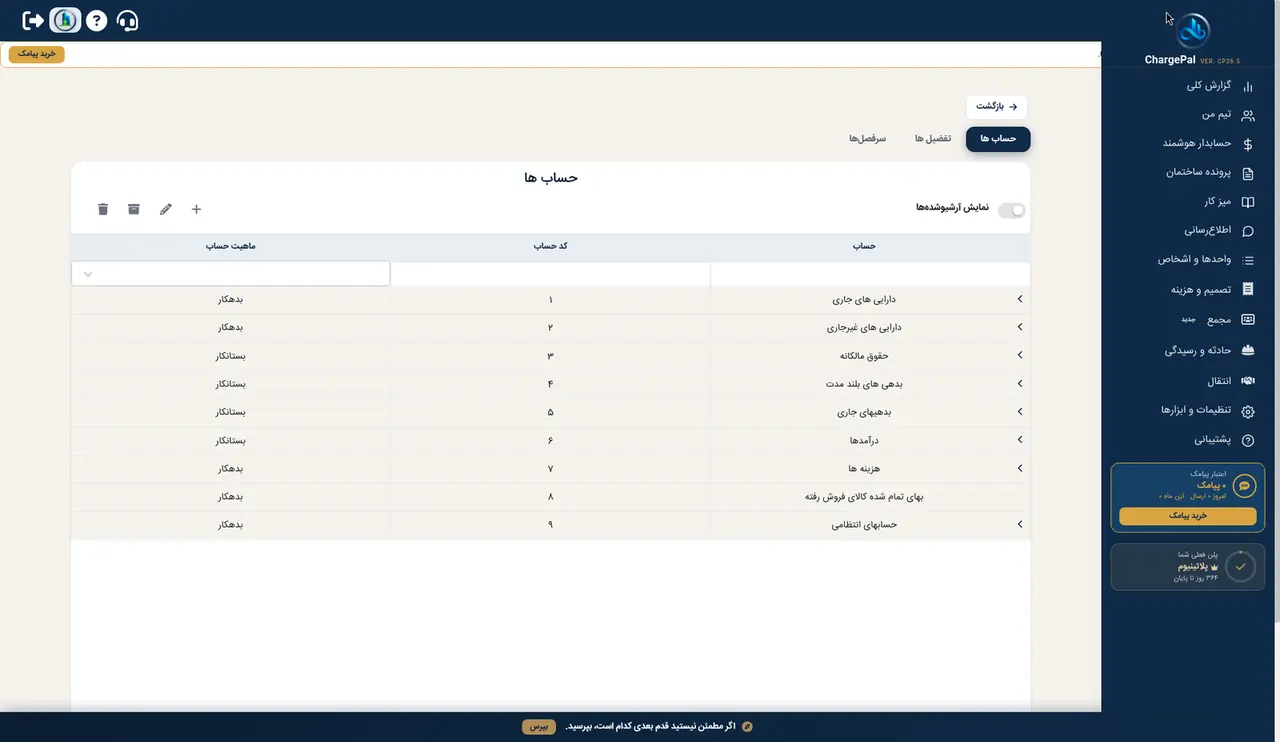This screenshot has width=1280, height=742.
Task: Click the بپرس button in bottom bar
Action: pyautogui.click(x=539, y=726)
